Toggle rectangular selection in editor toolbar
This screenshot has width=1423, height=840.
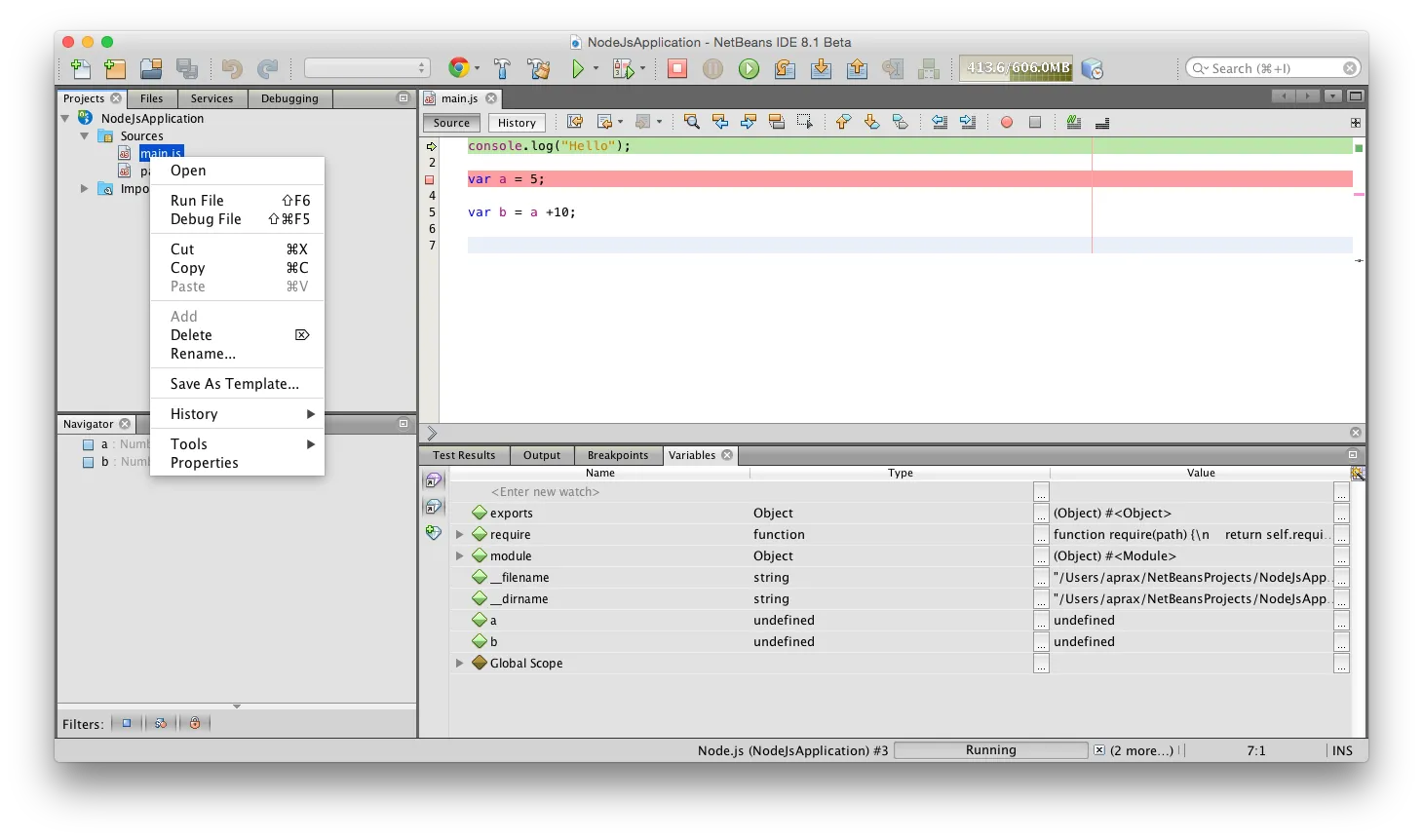805,122
